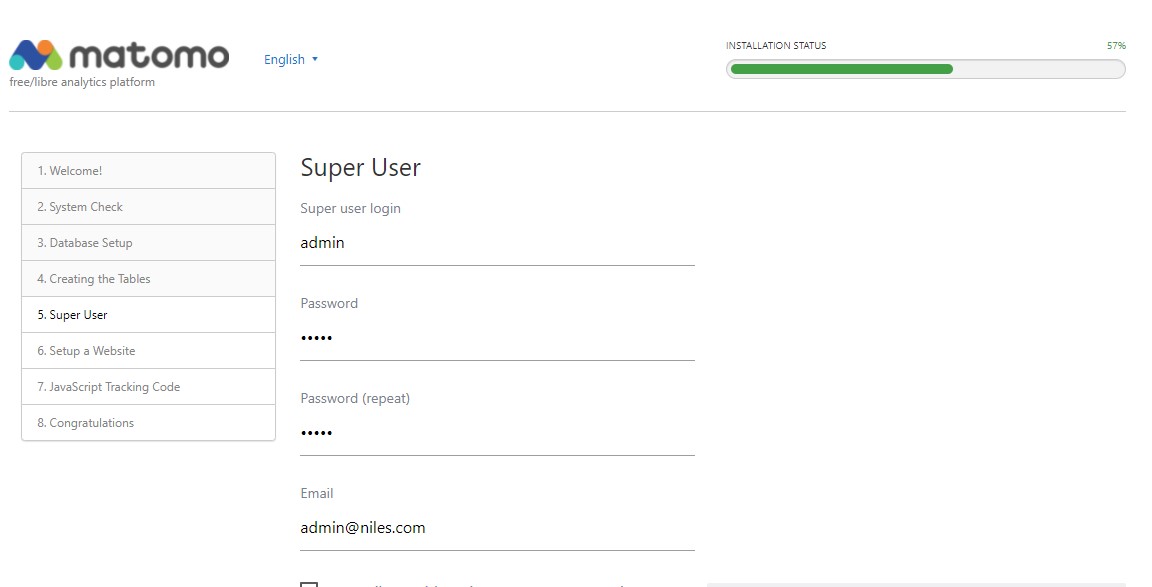Click the Password (repeat) field
Image resolution: width=1152 pixels, height=587 pixels.
pyautogui.click(x=497, y=433)
